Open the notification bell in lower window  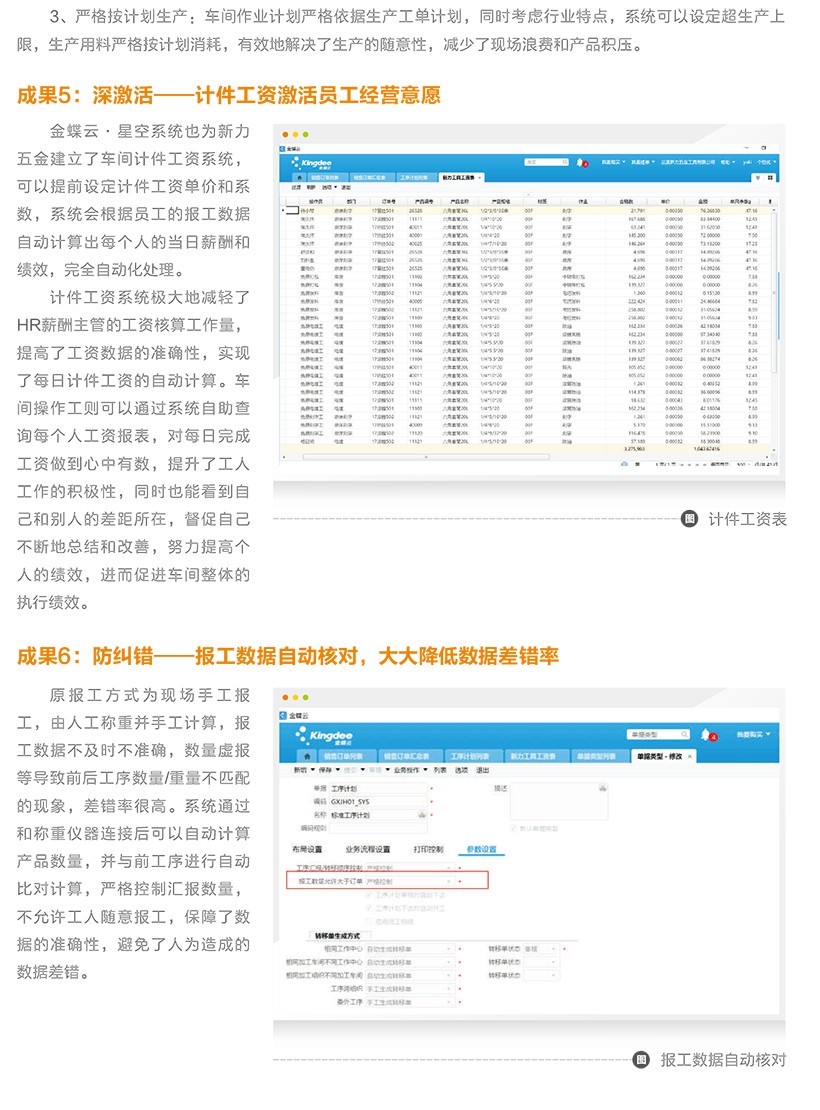tap(705, 734)
